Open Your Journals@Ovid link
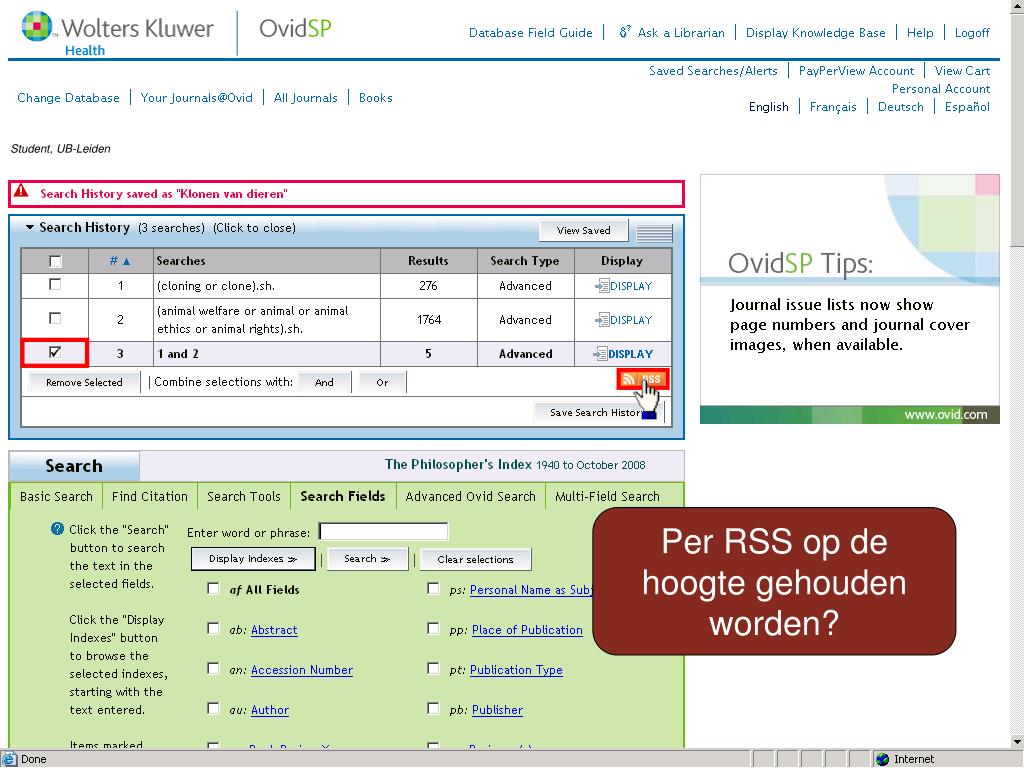Screen dimensions: 1024x768 [x=197, y=98]
